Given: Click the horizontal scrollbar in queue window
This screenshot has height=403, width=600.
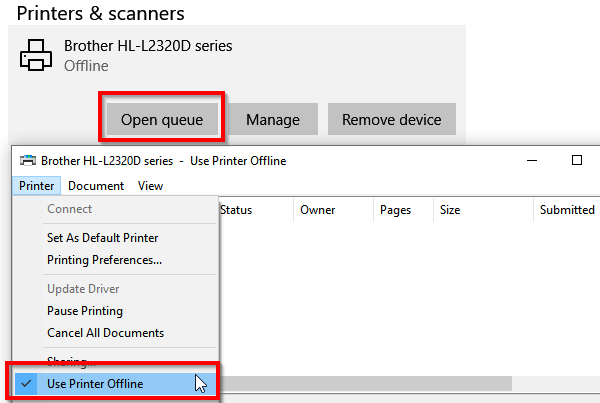Looking at the screenshot, I should [365, 383].
